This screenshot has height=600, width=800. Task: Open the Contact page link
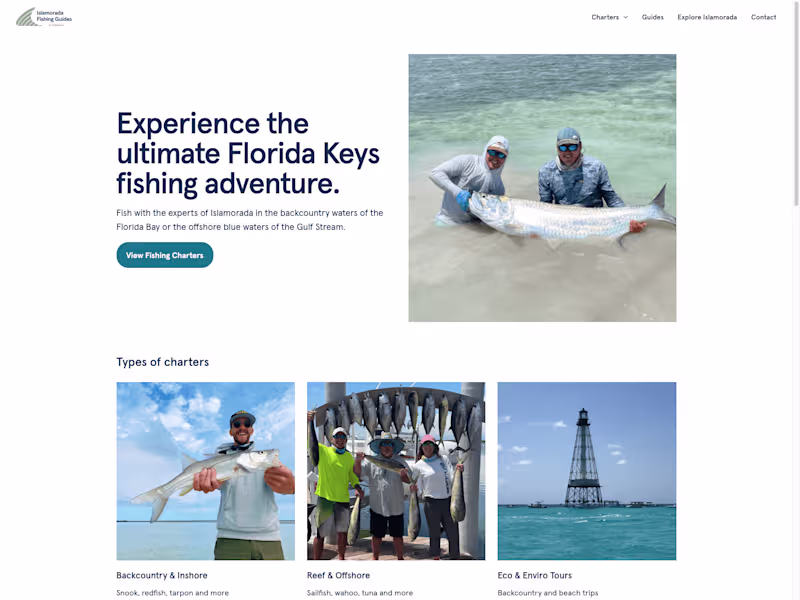[763, 17]
